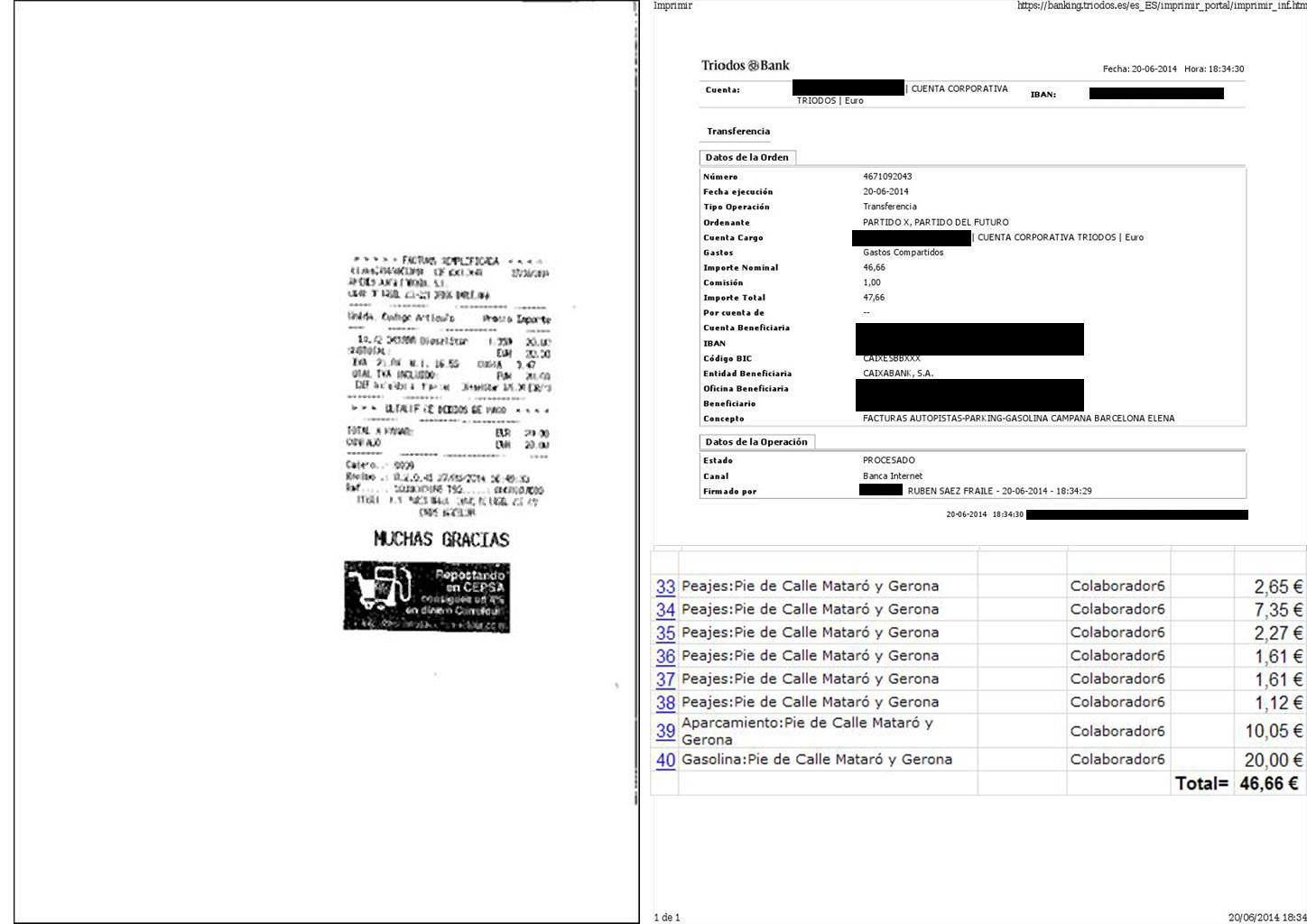The height and width of the screenshot is (924, 1307).
Task: Click the amount 20,00 € in row 40
Action: pyautogui.click(x=1274, y=760)
